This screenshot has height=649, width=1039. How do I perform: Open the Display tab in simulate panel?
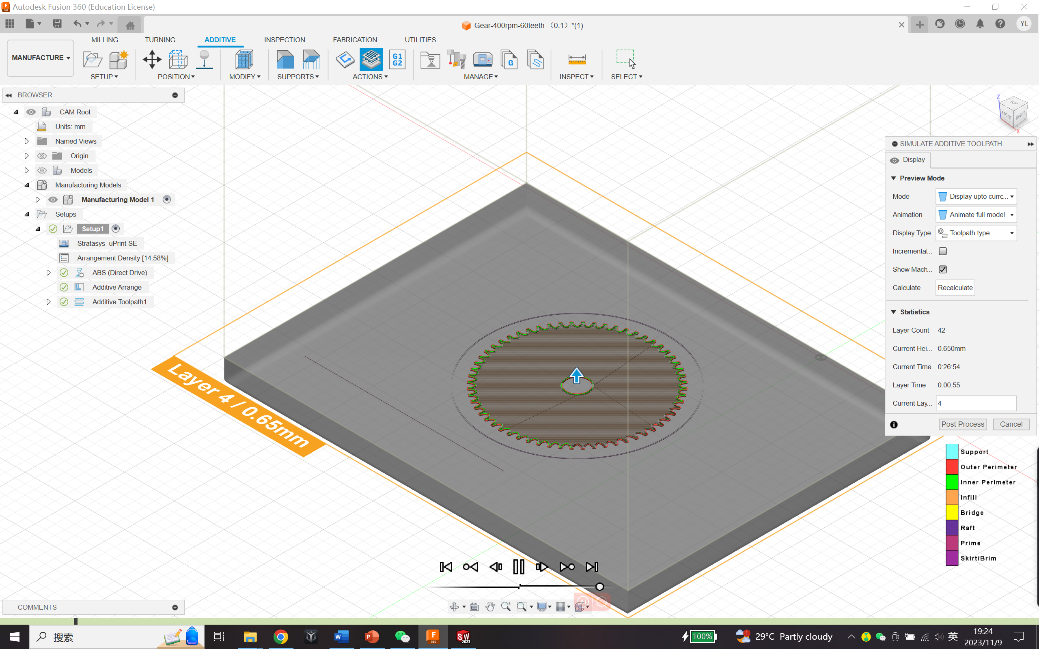pyautogui.click(x=908, y=160)
